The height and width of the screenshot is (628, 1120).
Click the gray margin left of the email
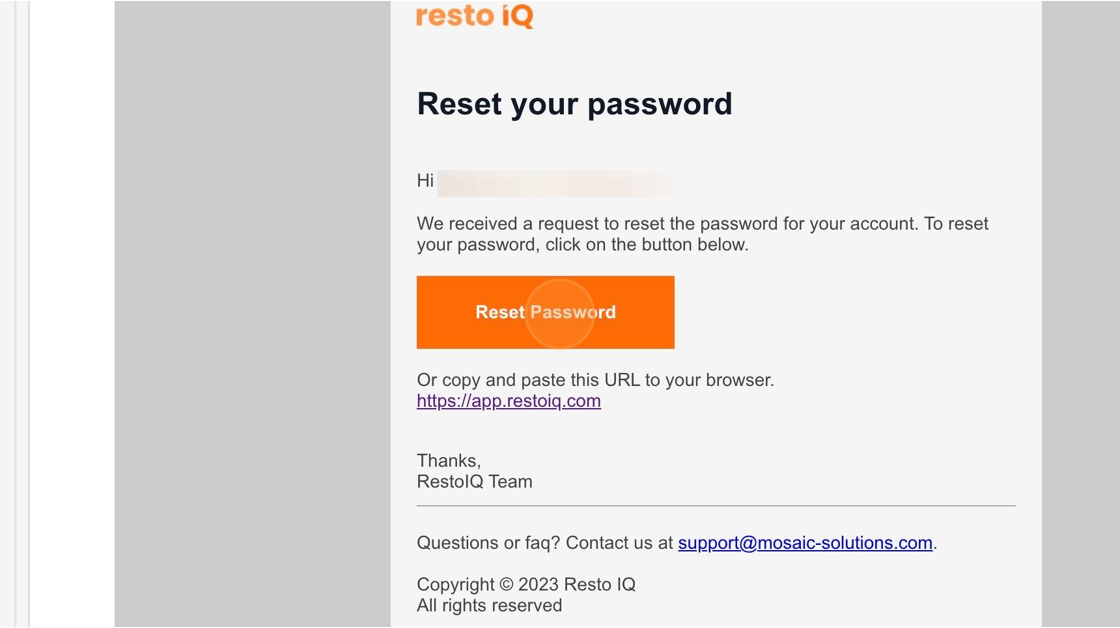click(x=252, y=314)
